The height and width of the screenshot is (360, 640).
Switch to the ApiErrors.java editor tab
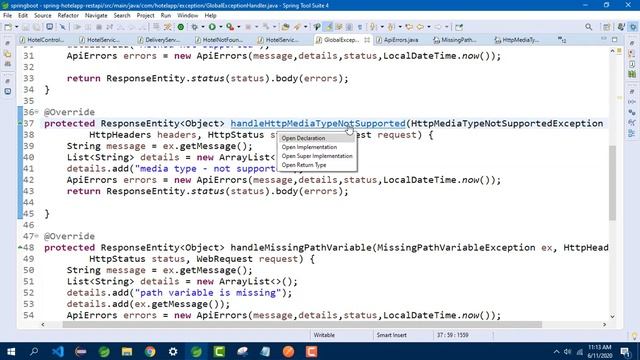[398, 40]
